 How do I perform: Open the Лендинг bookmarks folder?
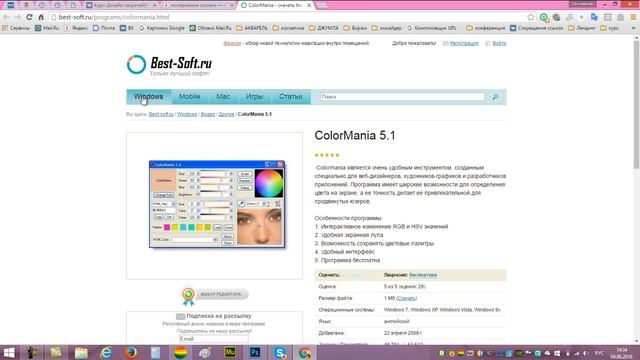click(x=582, y=28)
